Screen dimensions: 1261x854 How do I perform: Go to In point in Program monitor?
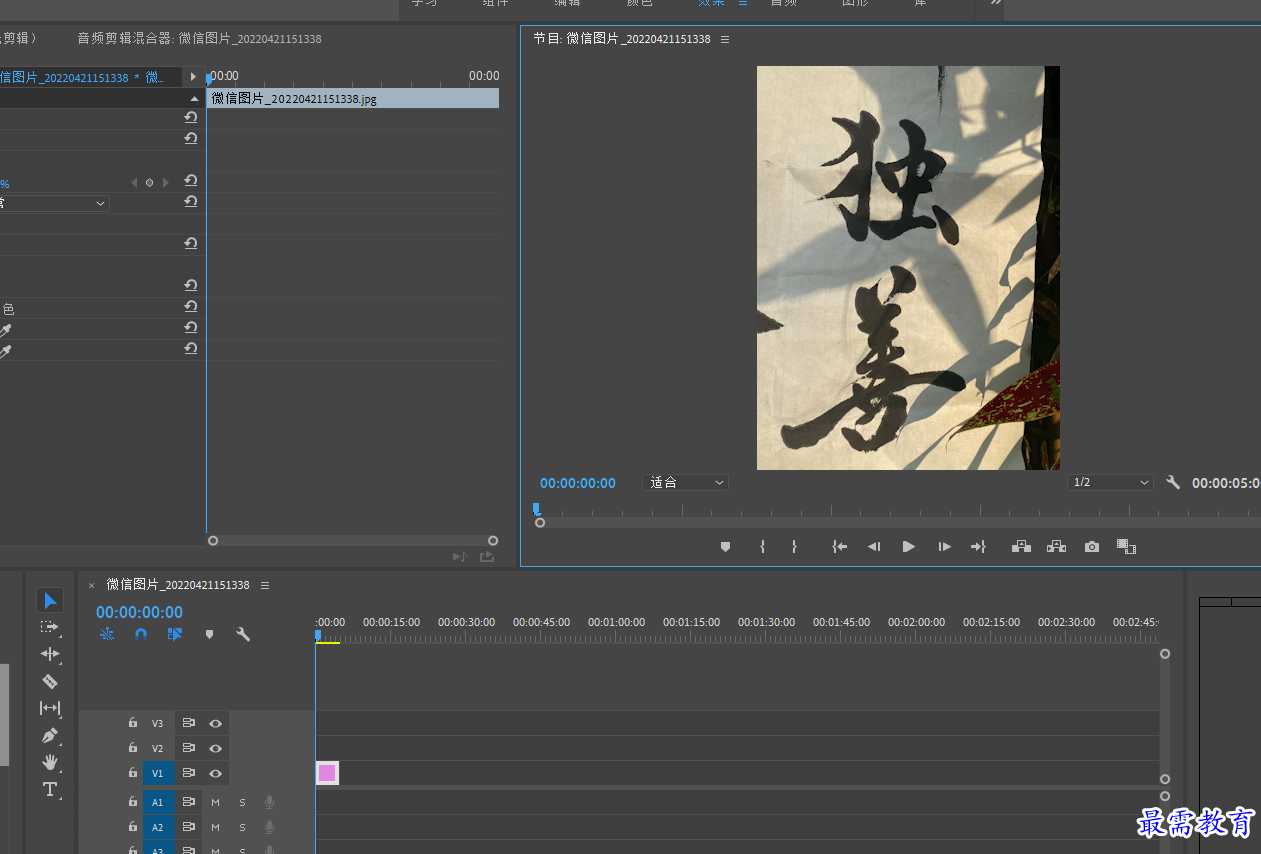(x=840, y=547)
